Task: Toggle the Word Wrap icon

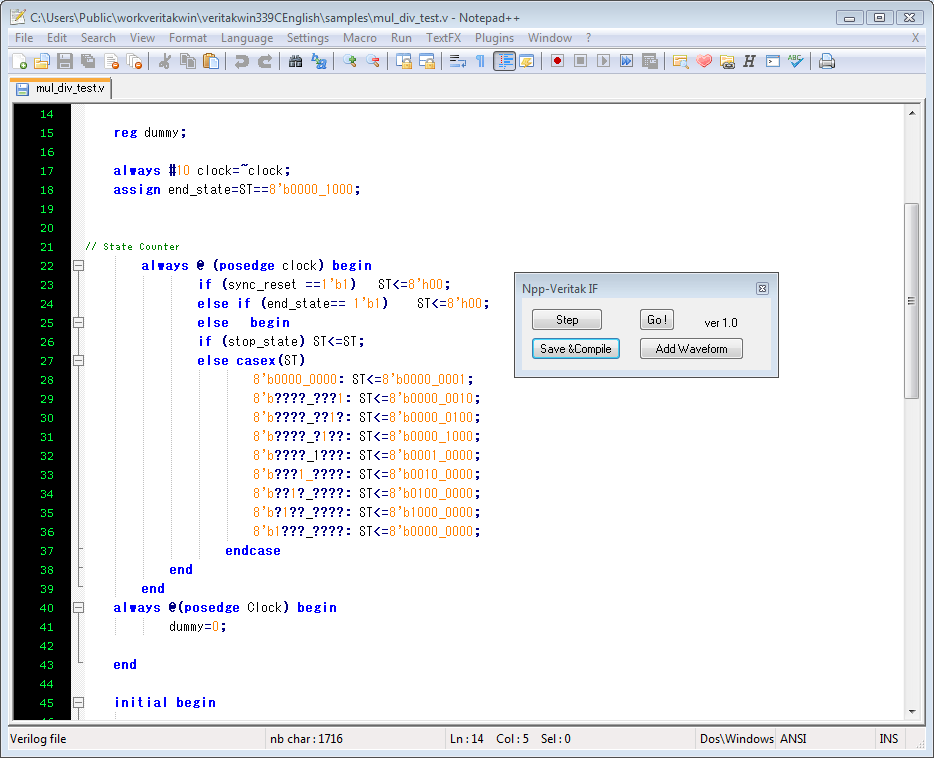Action: click(x=457, y=61)
